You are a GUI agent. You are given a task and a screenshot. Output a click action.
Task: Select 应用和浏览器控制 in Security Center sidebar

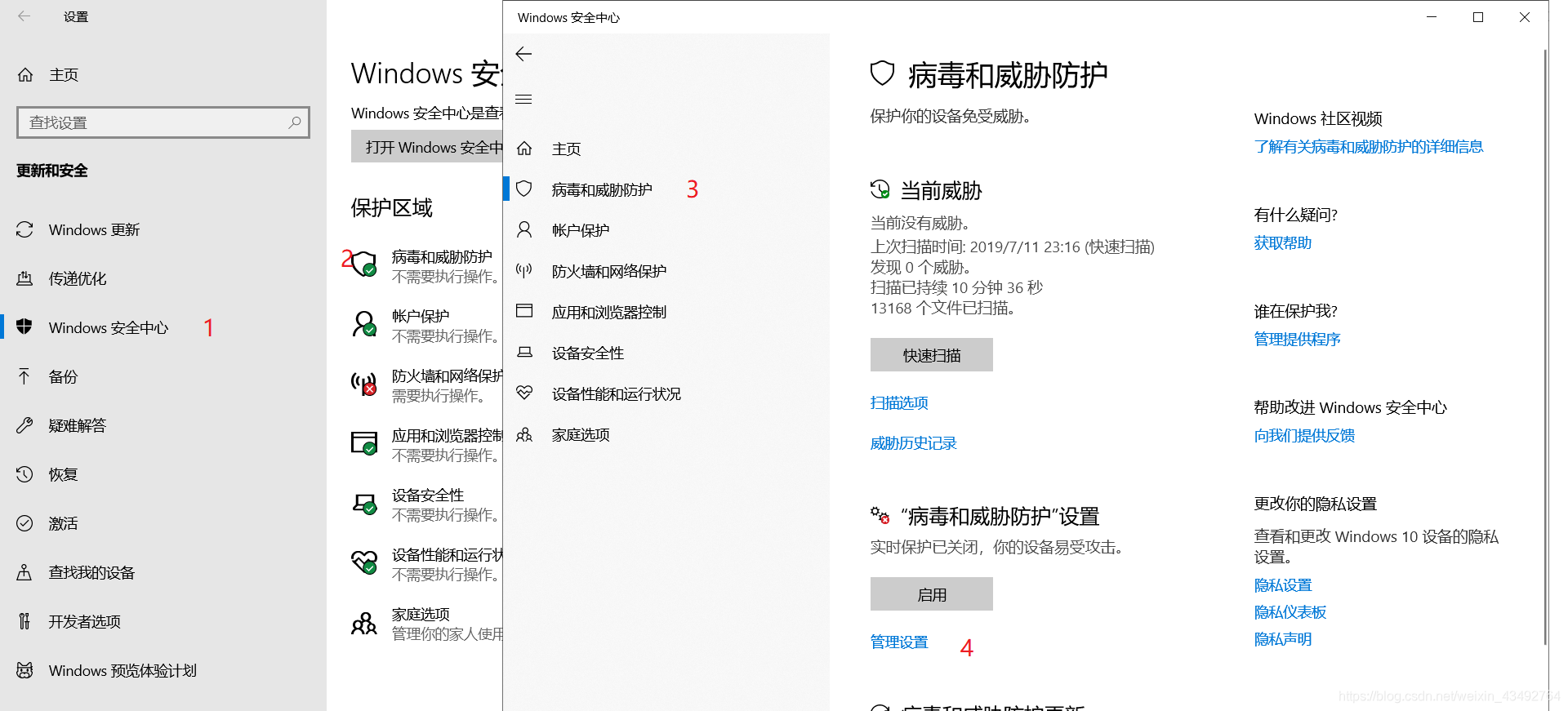[608, 312]
